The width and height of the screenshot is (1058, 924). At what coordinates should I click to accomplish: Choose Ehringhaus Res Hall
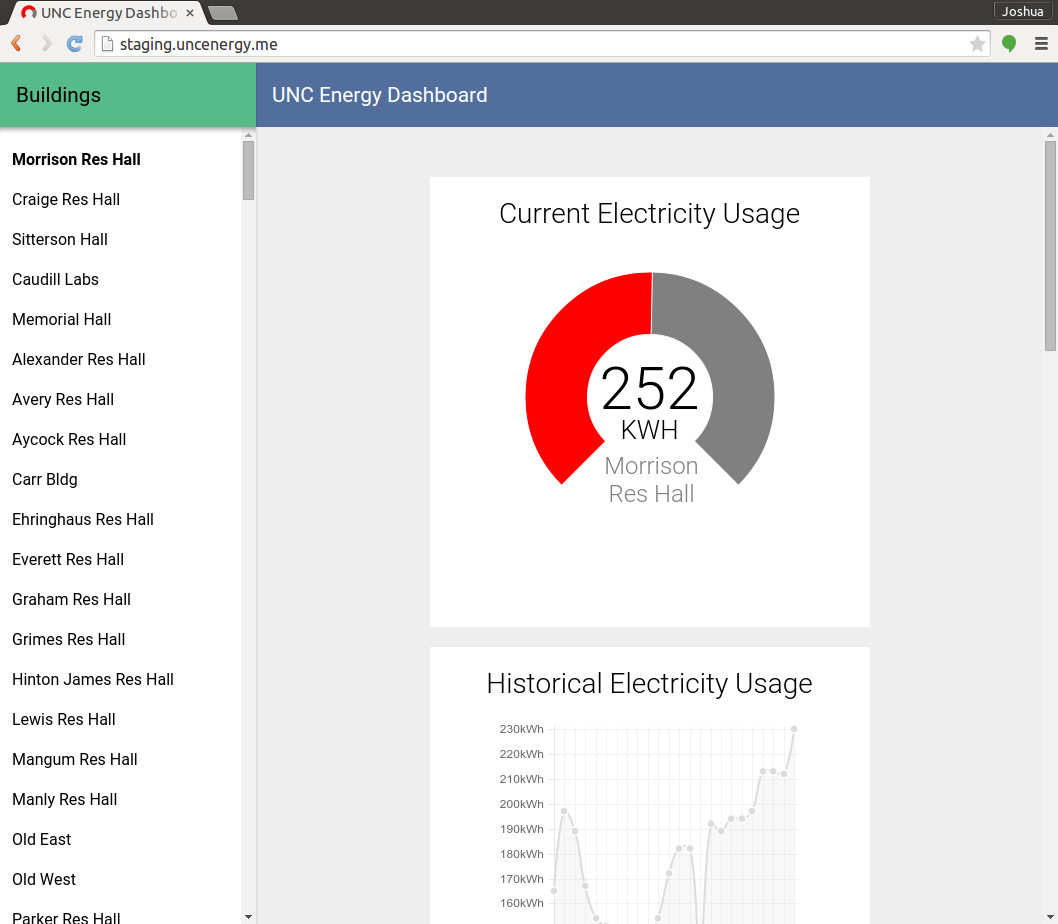click(83, 519)
